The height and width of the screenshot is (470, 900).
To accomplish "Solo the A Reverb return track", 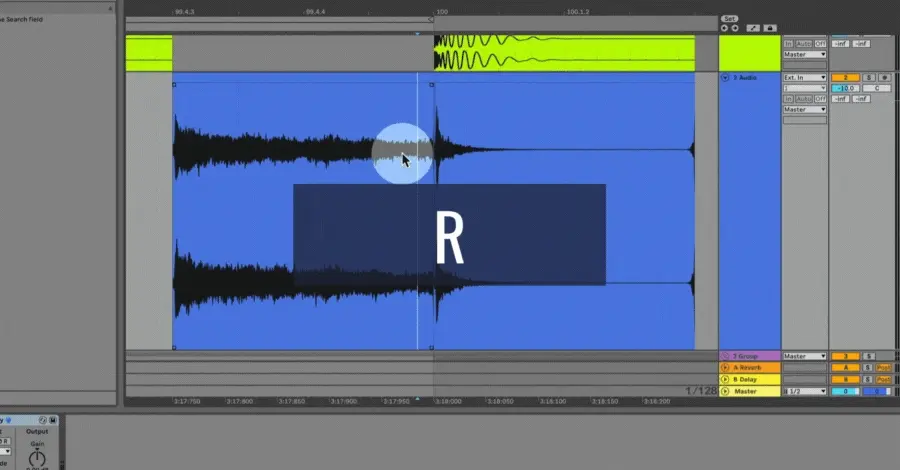I will 868,368.
